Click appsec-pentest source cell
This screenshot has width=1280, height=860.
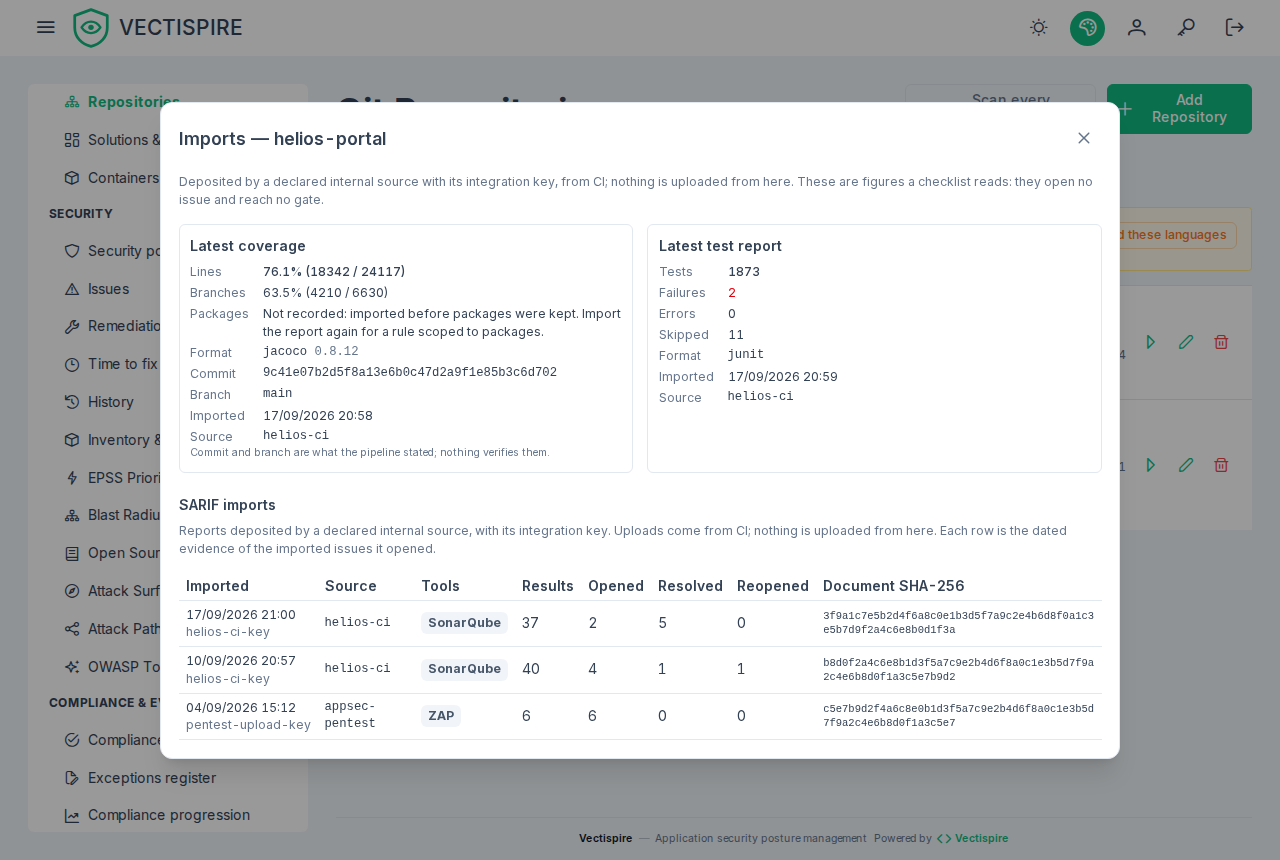[x=350, y=715]
